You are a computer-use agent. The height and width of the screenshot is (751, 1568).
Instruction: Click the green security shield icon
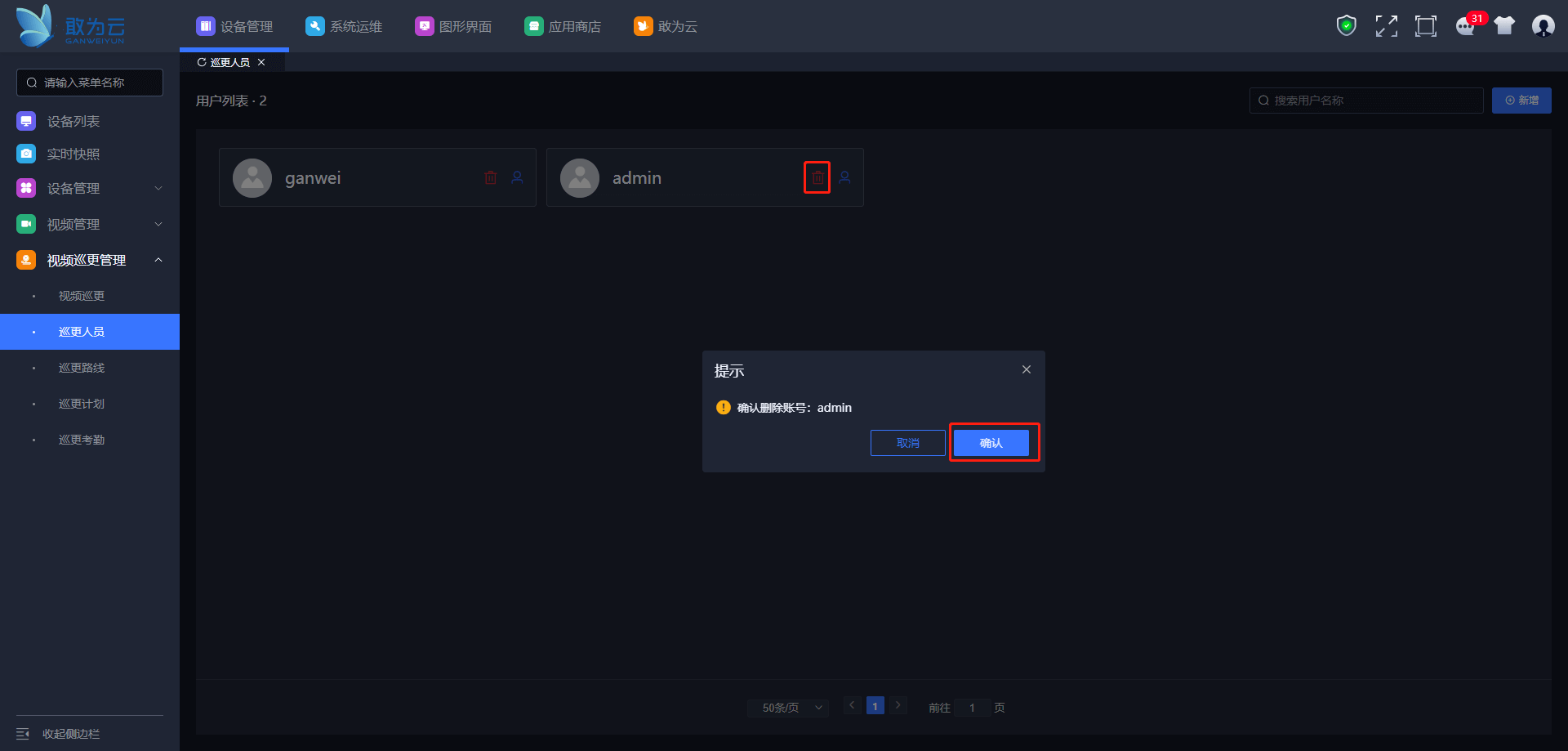click(1346, 26)
